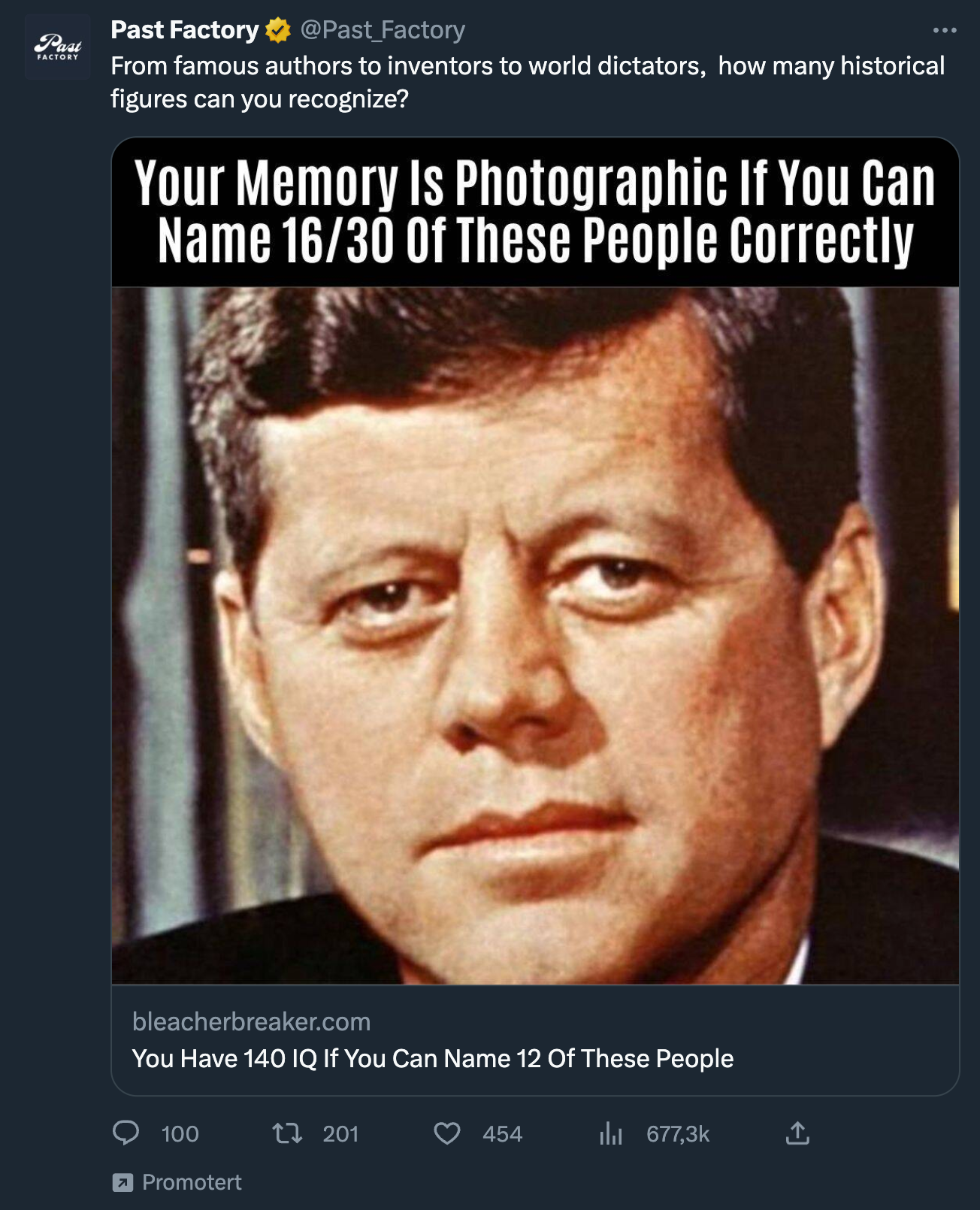Like the tweet with heart icon

coord(447,1133)
